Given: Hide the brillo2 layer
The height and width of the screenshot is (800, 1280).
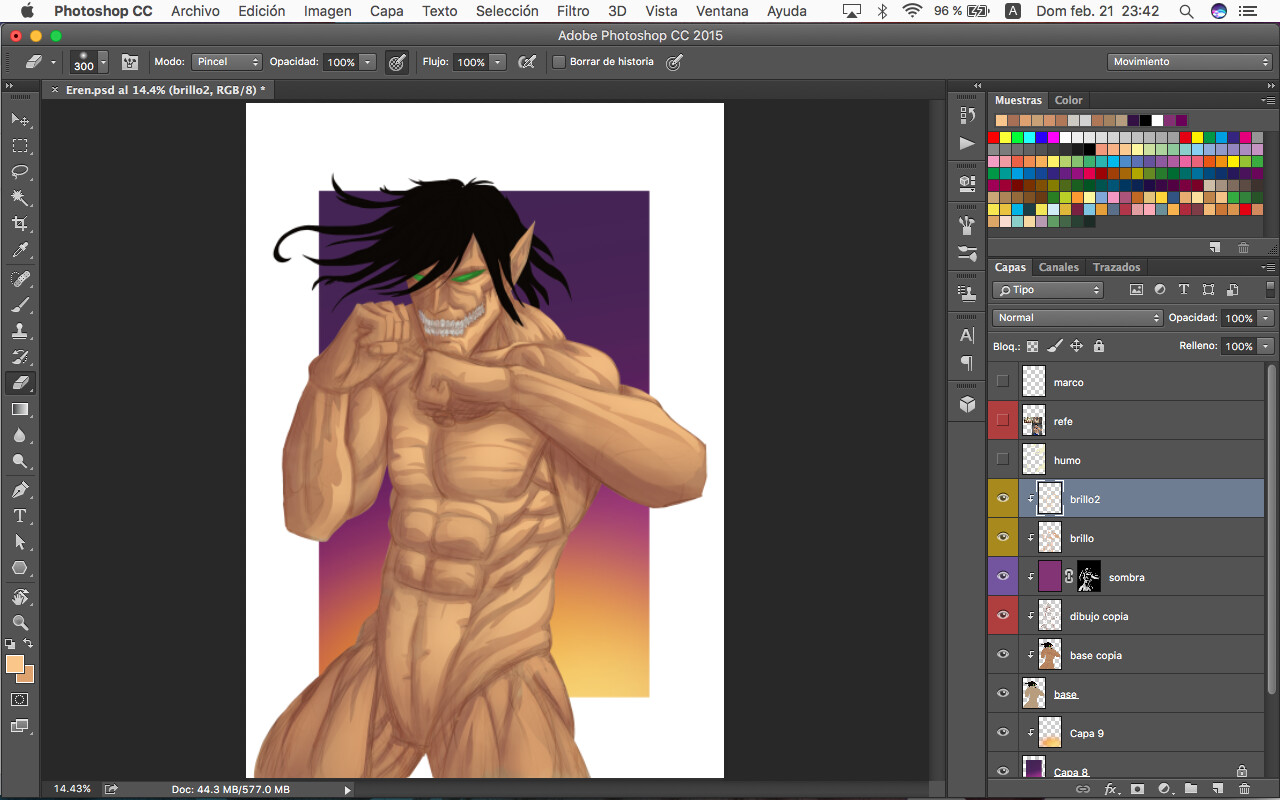Looking at the screenshot, I should [x=1003, y=499].
